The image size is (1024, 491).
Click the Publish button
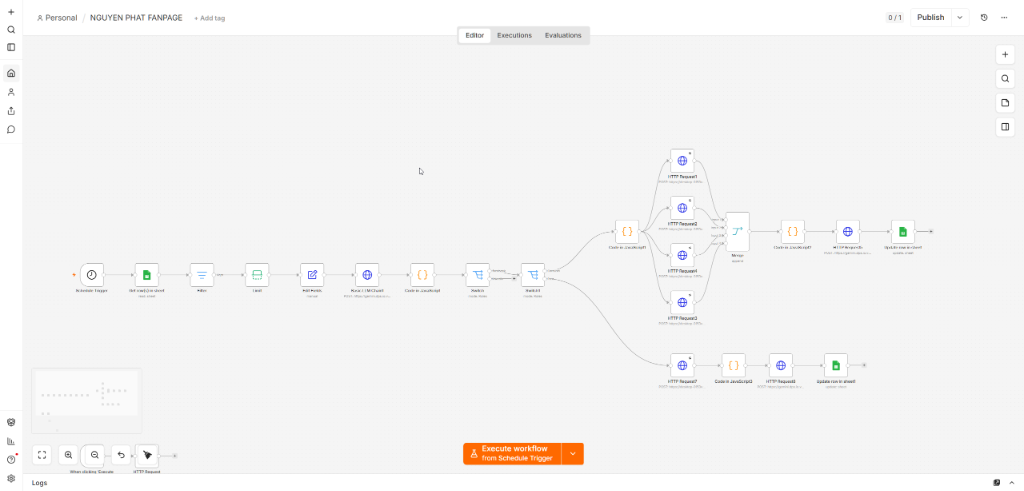click(931, 18)
